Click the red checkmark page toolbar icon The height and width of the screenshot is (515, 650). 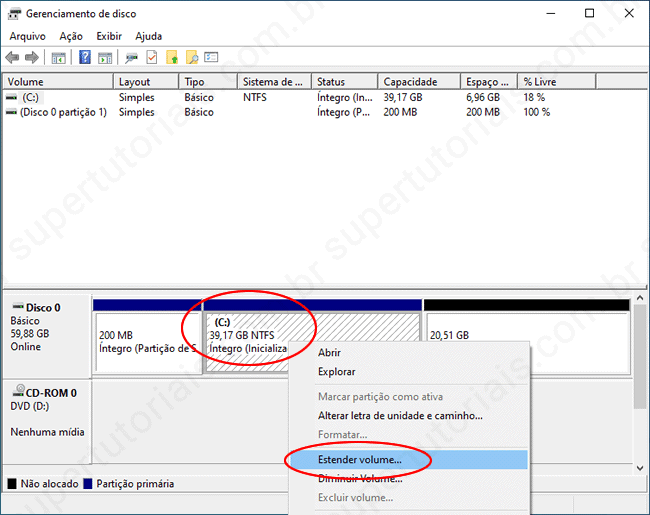coord(152,57)
